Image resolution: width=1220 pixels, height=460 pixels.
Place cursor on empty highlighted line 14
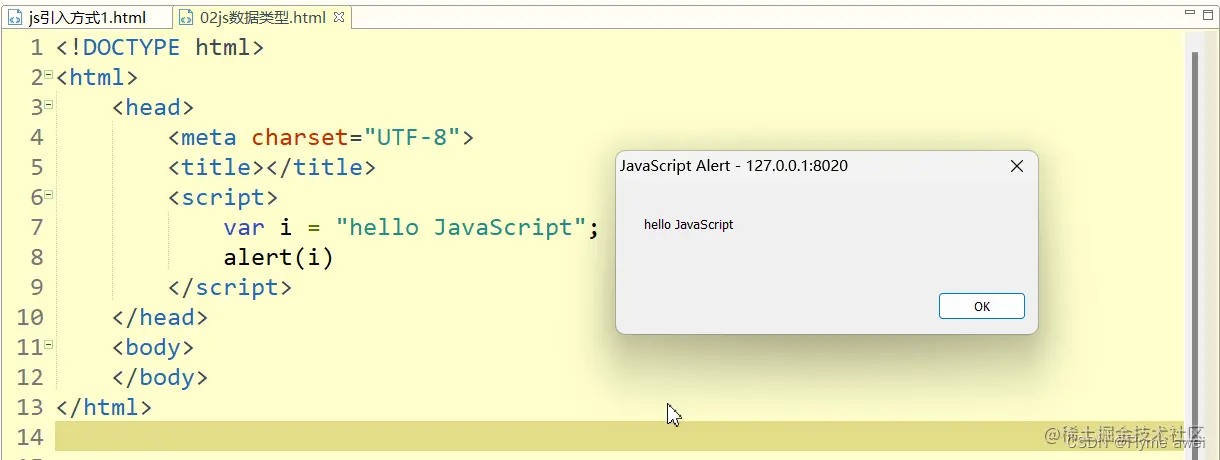click(x=619, y=436)
